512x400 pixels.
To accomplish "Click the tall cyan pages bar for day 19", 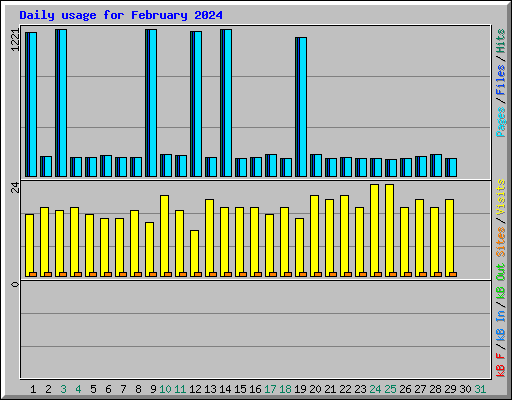I will click(303, 107).
